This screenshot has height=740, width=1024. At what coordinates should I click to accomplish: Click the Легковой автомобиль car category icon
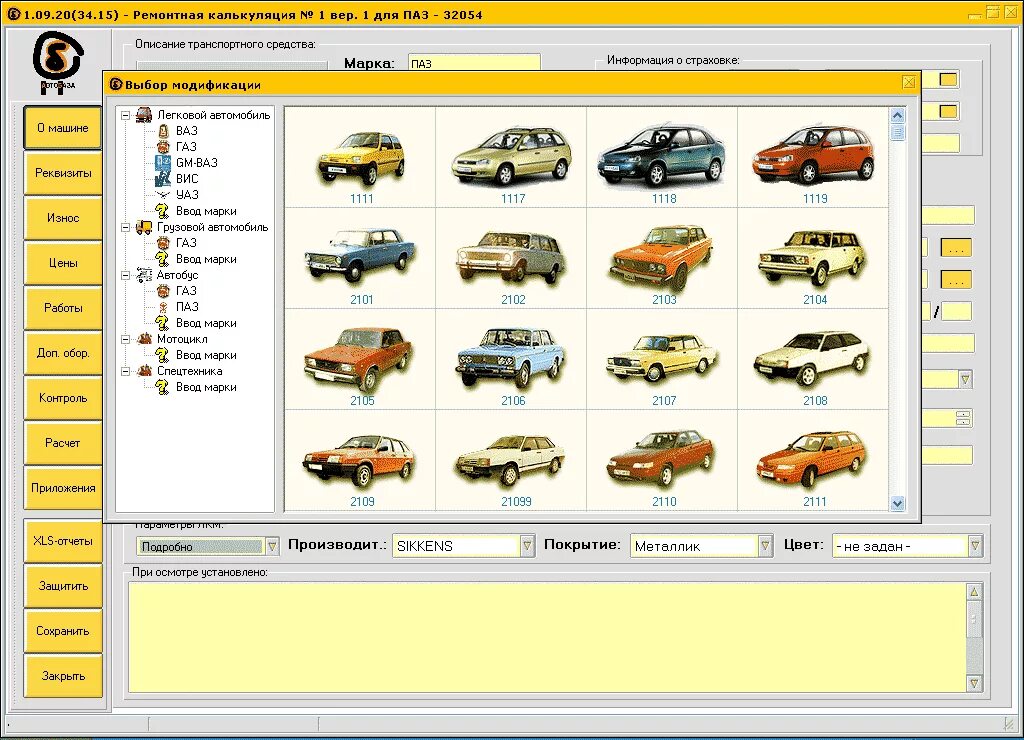point(144,115)
